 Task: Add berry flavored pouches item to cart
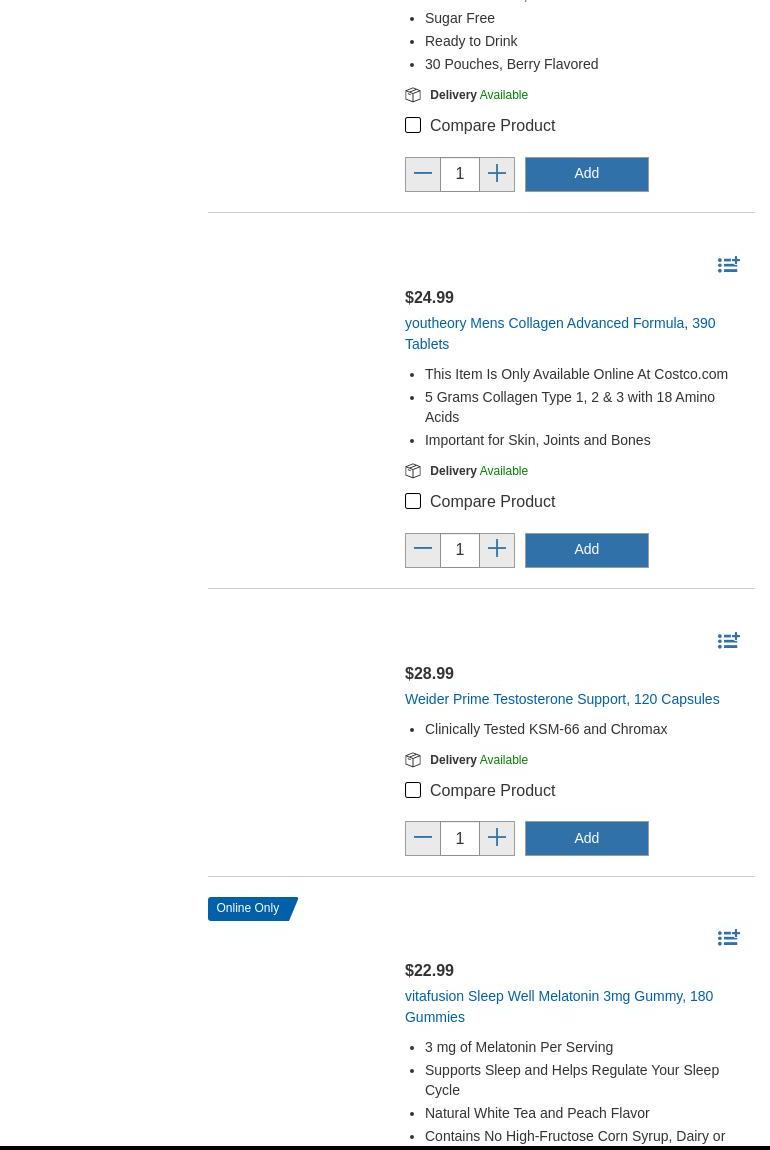click(x=587, y=174)
